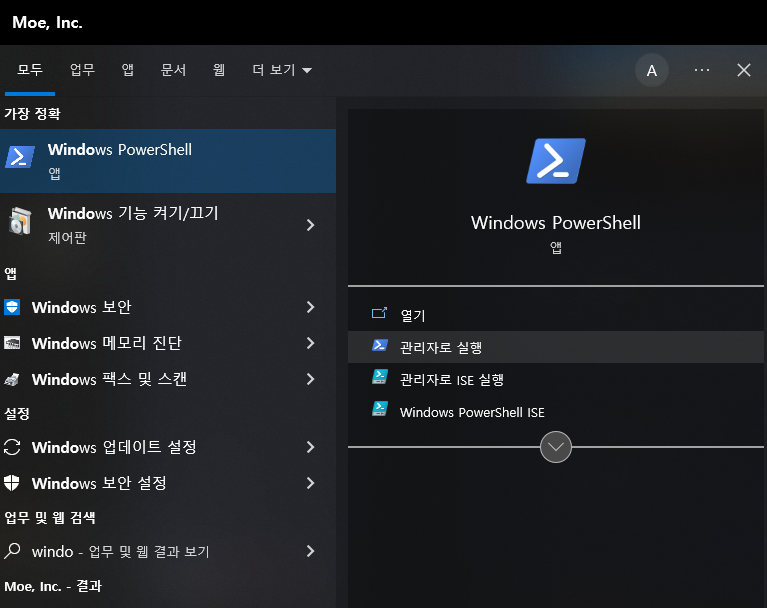Viewport: 767px width, 608px height.
Task: Click the magnifier icon beside windo search
Action: [x=12, y=551]
